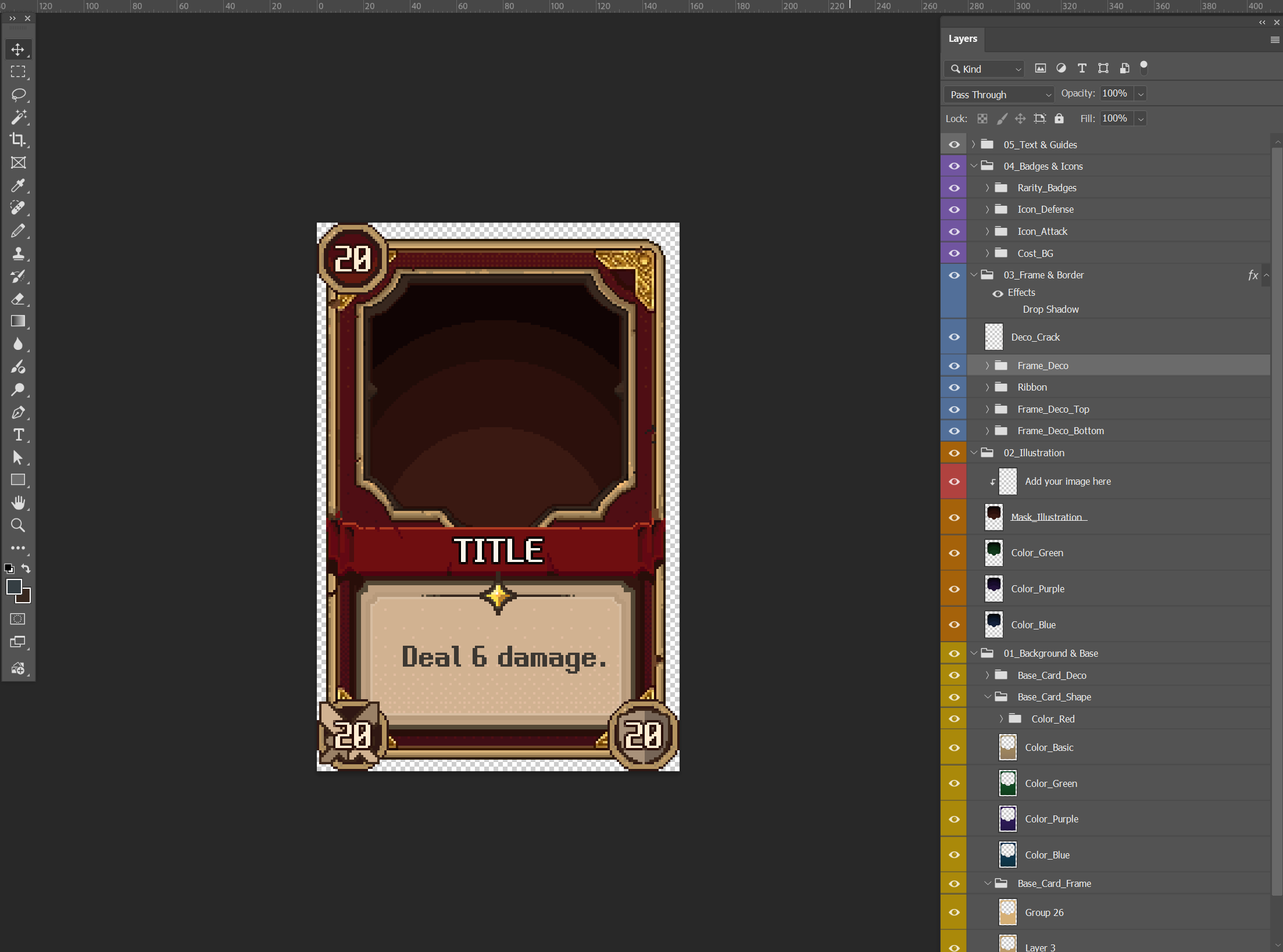This screenshot has width=1283, height=952.
Task: Click the foreground color swatch
Action: pos(14,586)
